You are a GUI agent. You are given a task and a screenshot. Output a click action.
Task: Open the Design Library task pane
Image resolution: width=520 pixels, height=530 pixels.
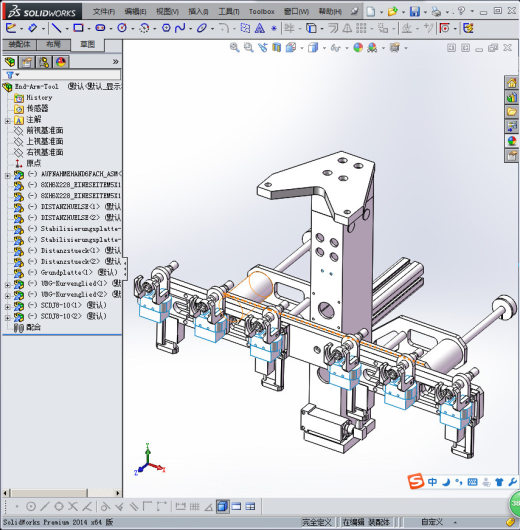pyautogui.click(x=512, y=98)
